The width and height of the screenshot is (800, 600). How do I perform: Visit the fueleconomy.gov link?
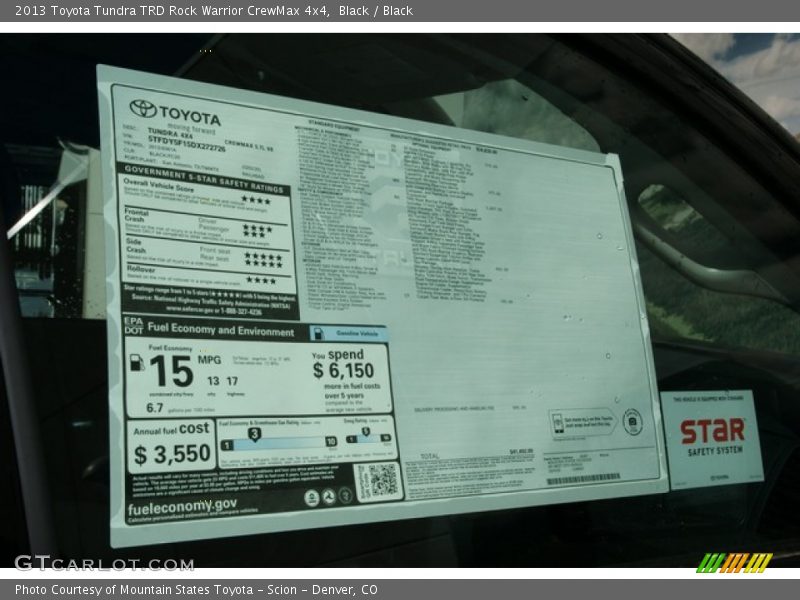181,505
